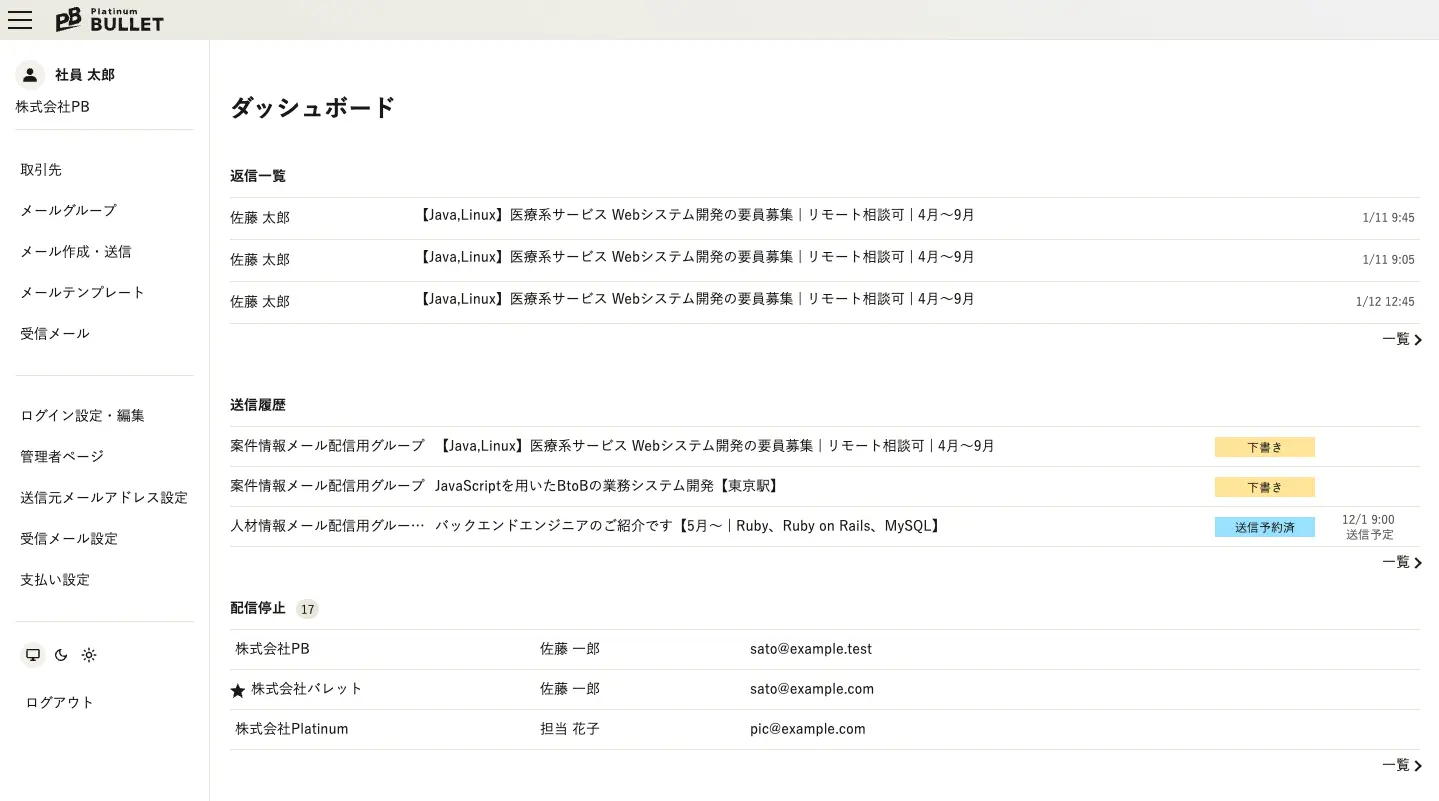Open 受信メール設定
1439x801 pixels.
(69, 538)
